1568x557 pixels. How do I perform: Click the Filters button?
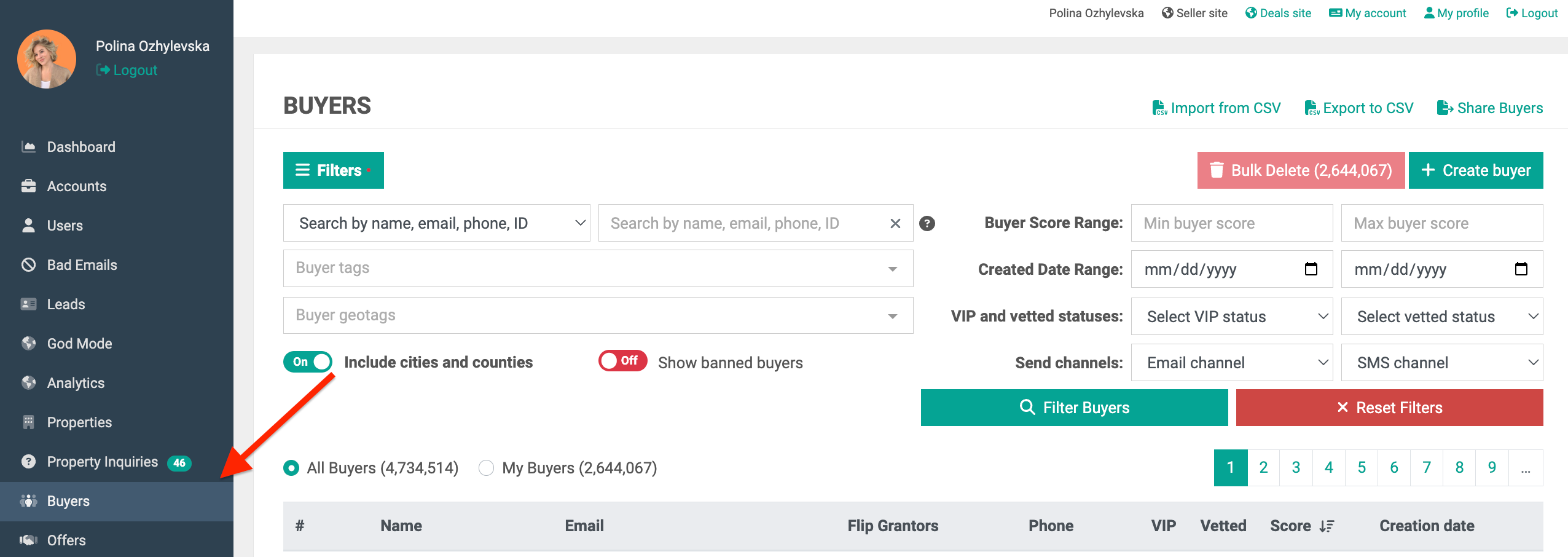[334, 170]
